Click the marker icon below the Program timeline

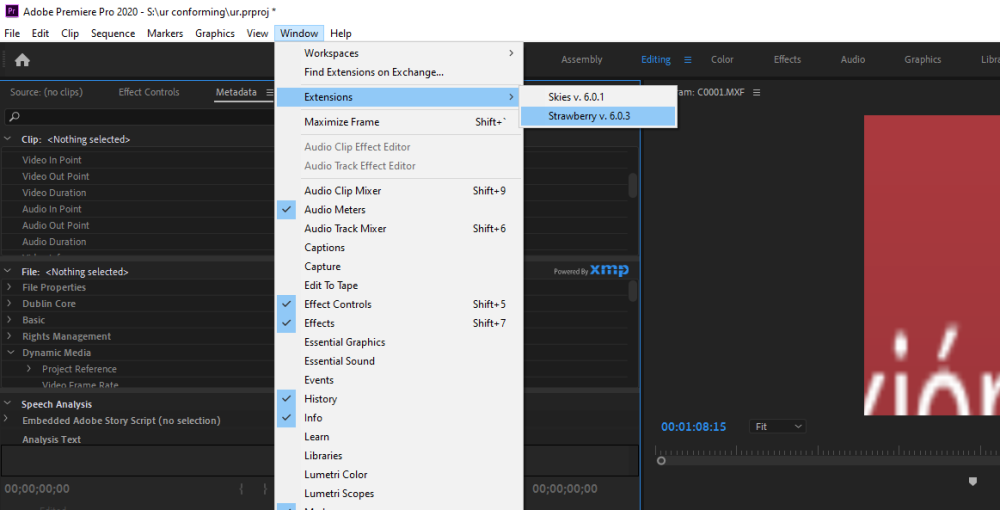973,481
